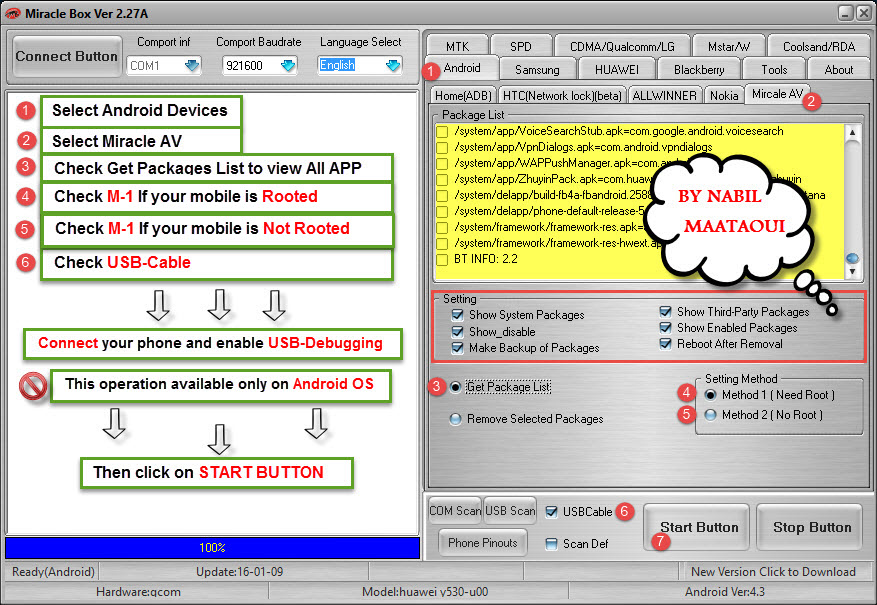Click the Start Button
The width and height of the screenshot is (877, 605).
coord(697,527)
